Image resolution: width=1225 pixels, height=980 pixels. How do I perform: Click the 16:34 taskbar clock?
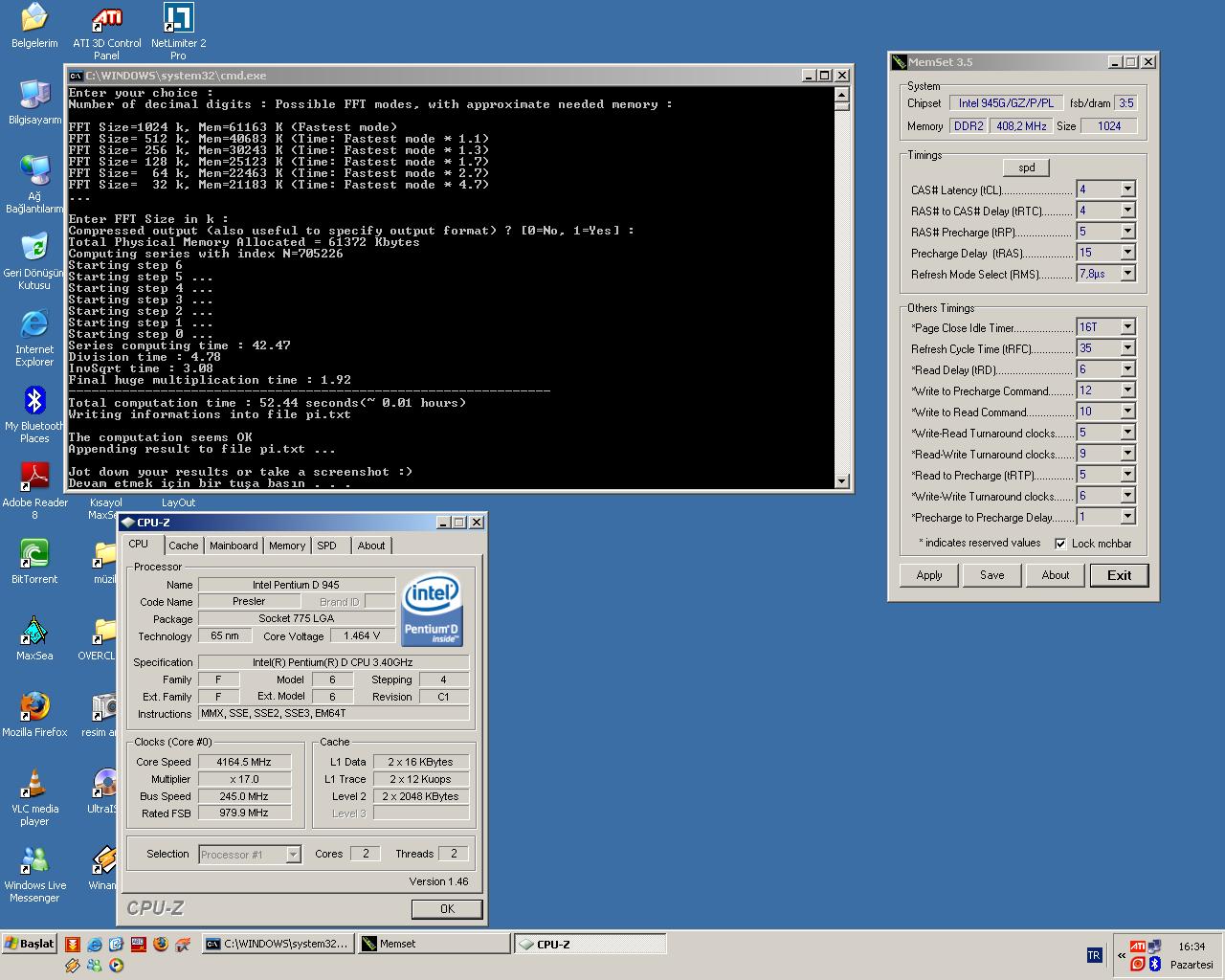(1192, 947)
